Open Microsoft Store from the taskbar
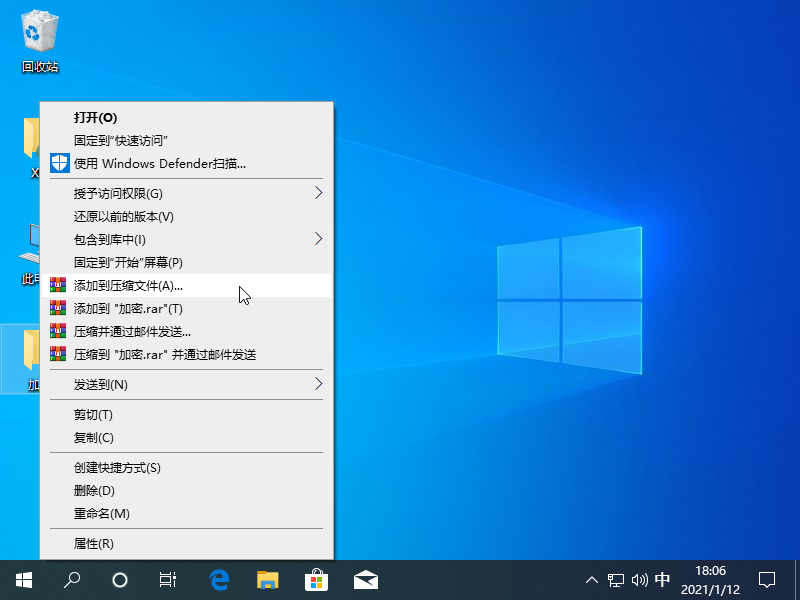The image size is (800, 600). coord(316,579)
